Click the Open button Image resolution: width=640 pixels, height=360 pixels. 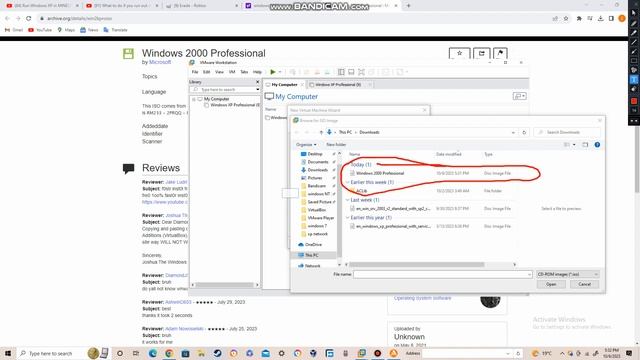pos(551,284)
